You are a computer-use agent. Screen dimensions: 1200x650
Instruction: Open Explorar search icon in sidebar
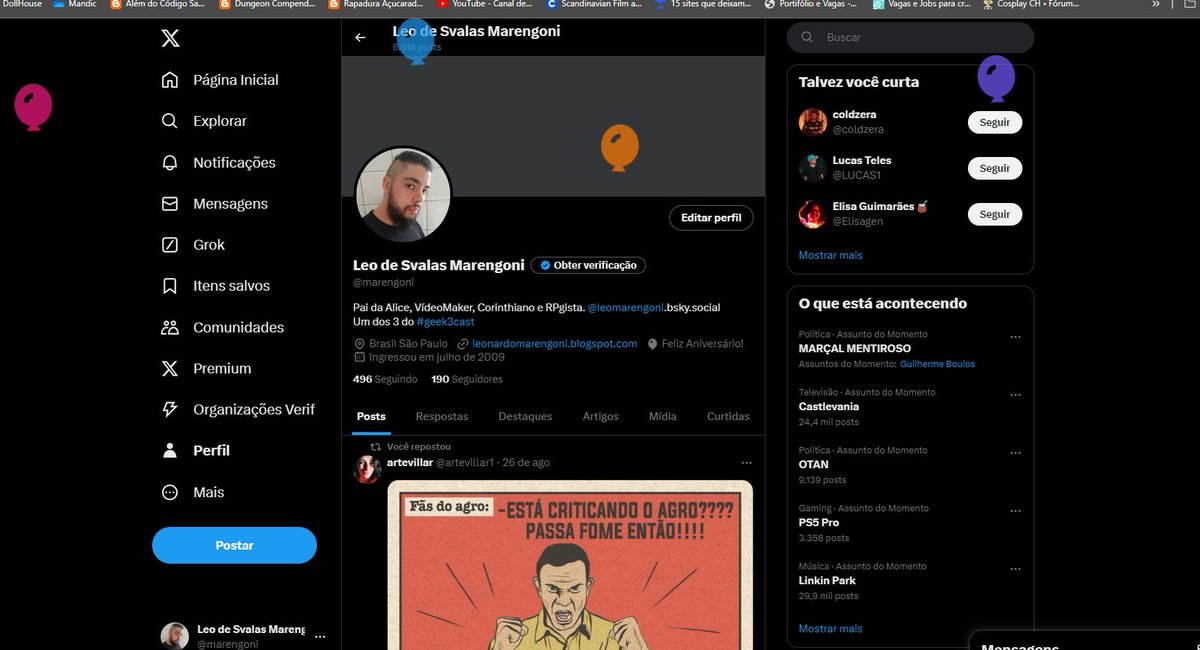pyautogui.click(x=170, y=121)
